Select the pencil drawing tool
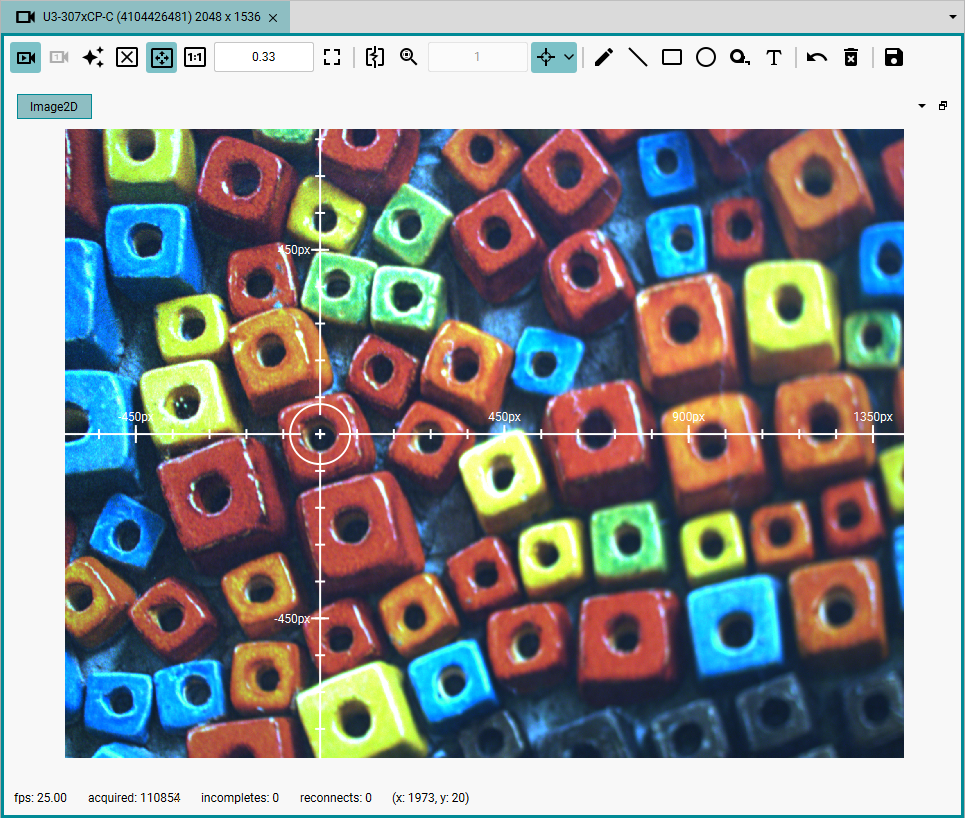The height and width of the screenshot is (818, 965). tap(604, 58)
